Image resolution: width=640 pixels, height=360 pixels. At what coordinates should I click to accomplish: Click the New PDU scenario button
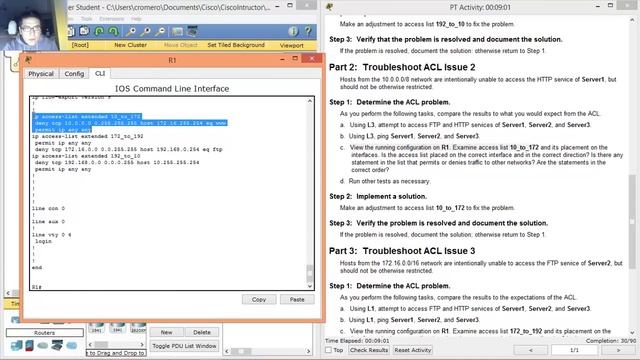[x=166, y=332]
